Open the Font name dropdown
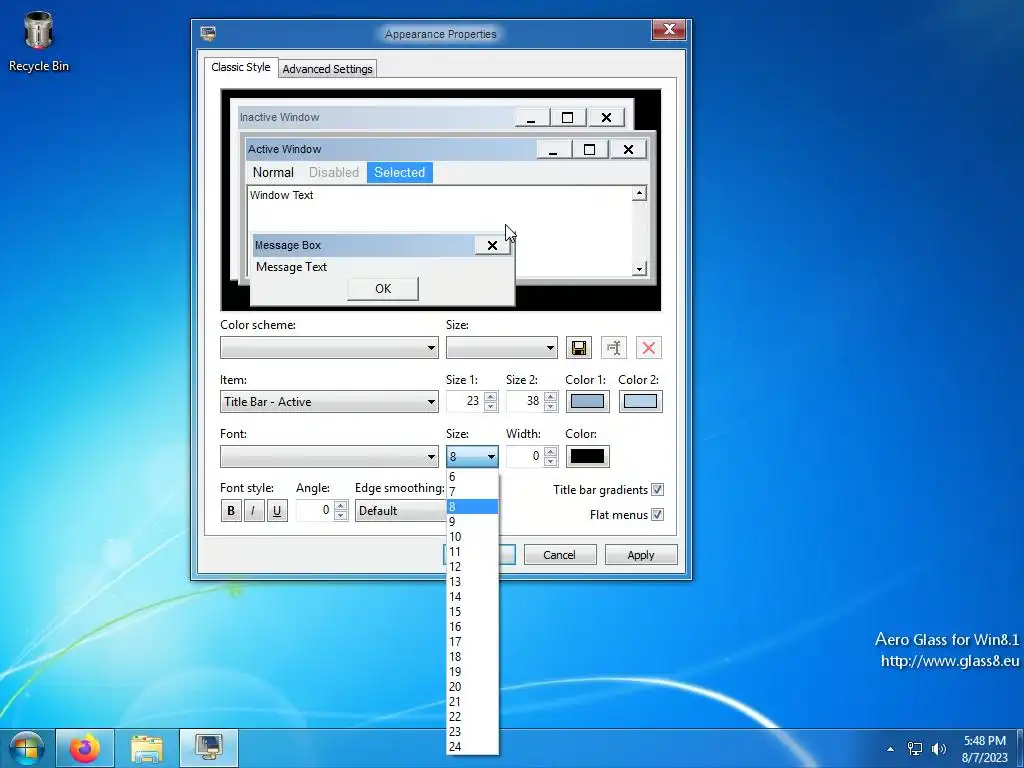The image size is (1024, 768). 329,456
